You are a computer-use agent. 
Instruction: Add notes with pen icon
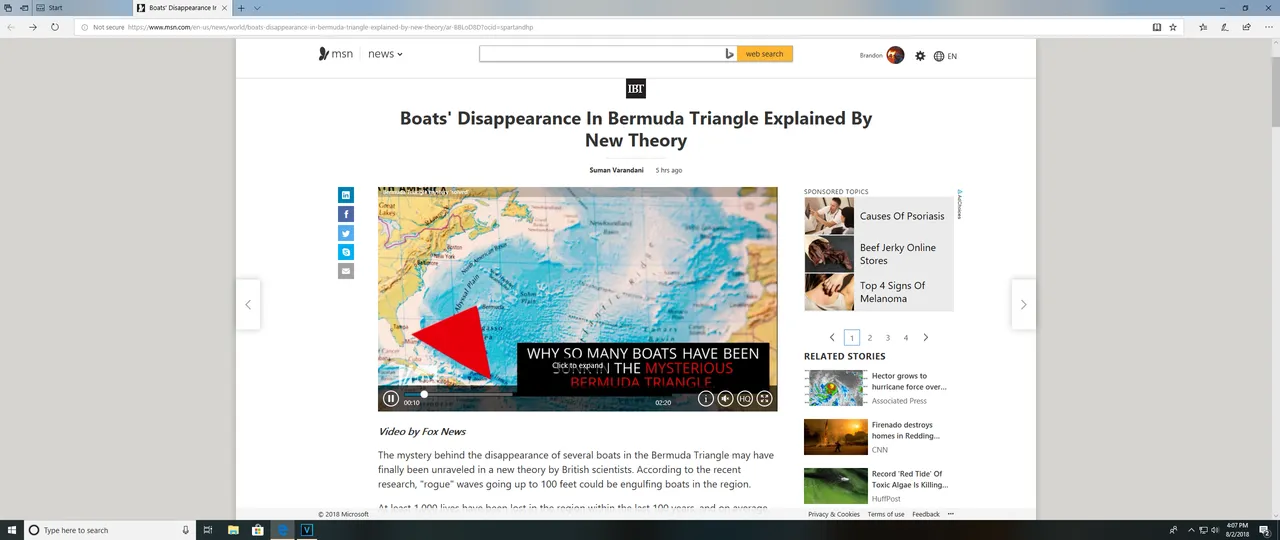[x=1225, y=27]
